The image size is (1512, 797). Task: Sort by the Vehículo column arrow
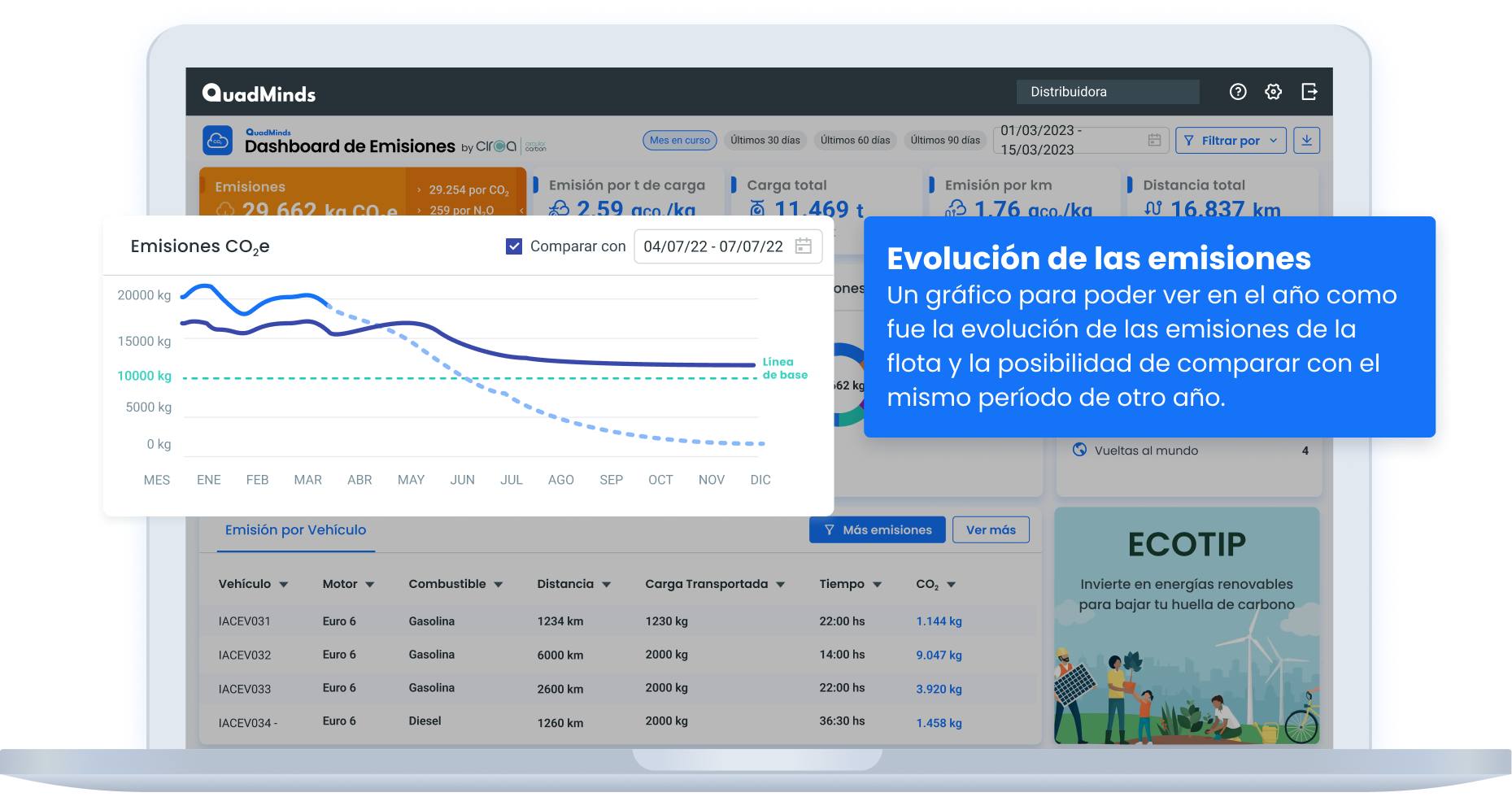point(284,585)
